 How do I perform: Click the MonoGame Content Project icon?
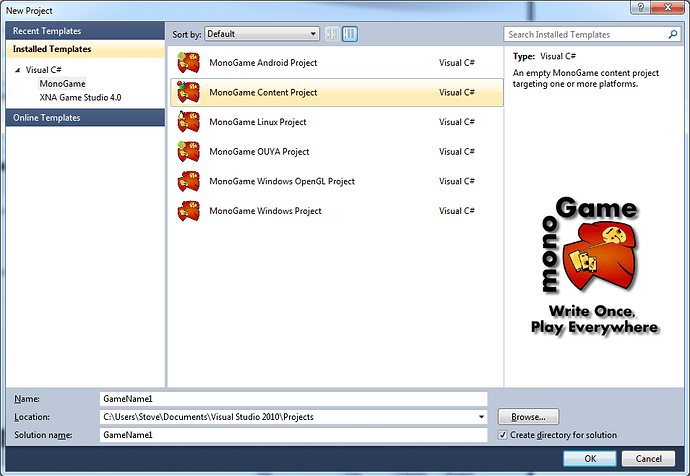coord(188,92)
